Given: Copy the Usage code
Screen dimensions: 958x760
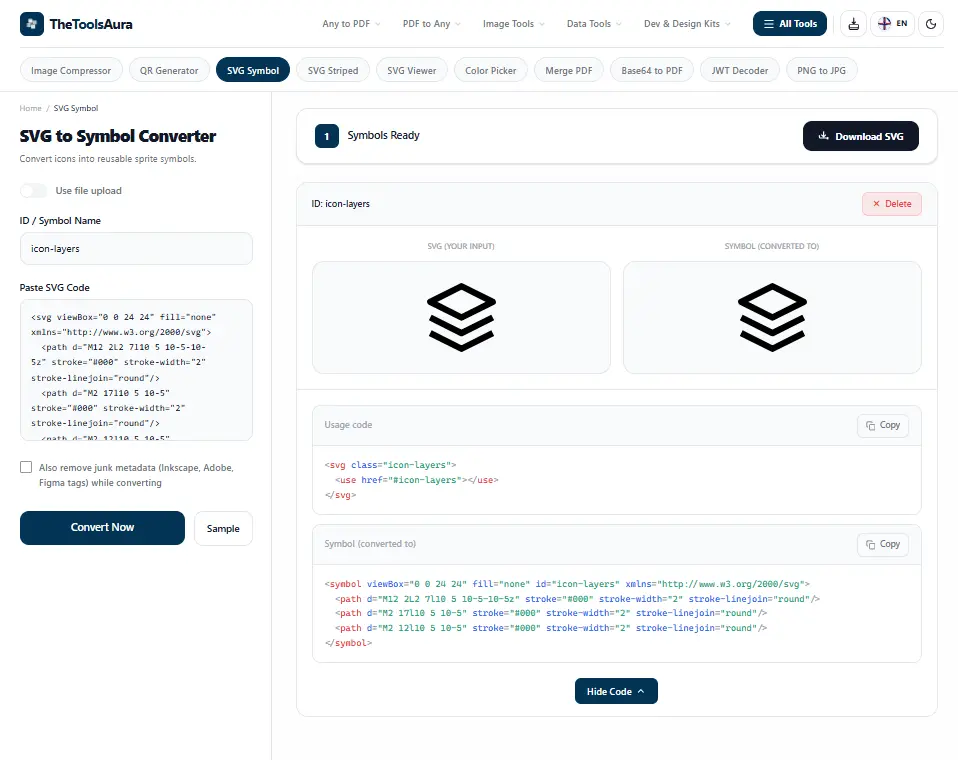Looking at the screenshot, I should point(883,425).
